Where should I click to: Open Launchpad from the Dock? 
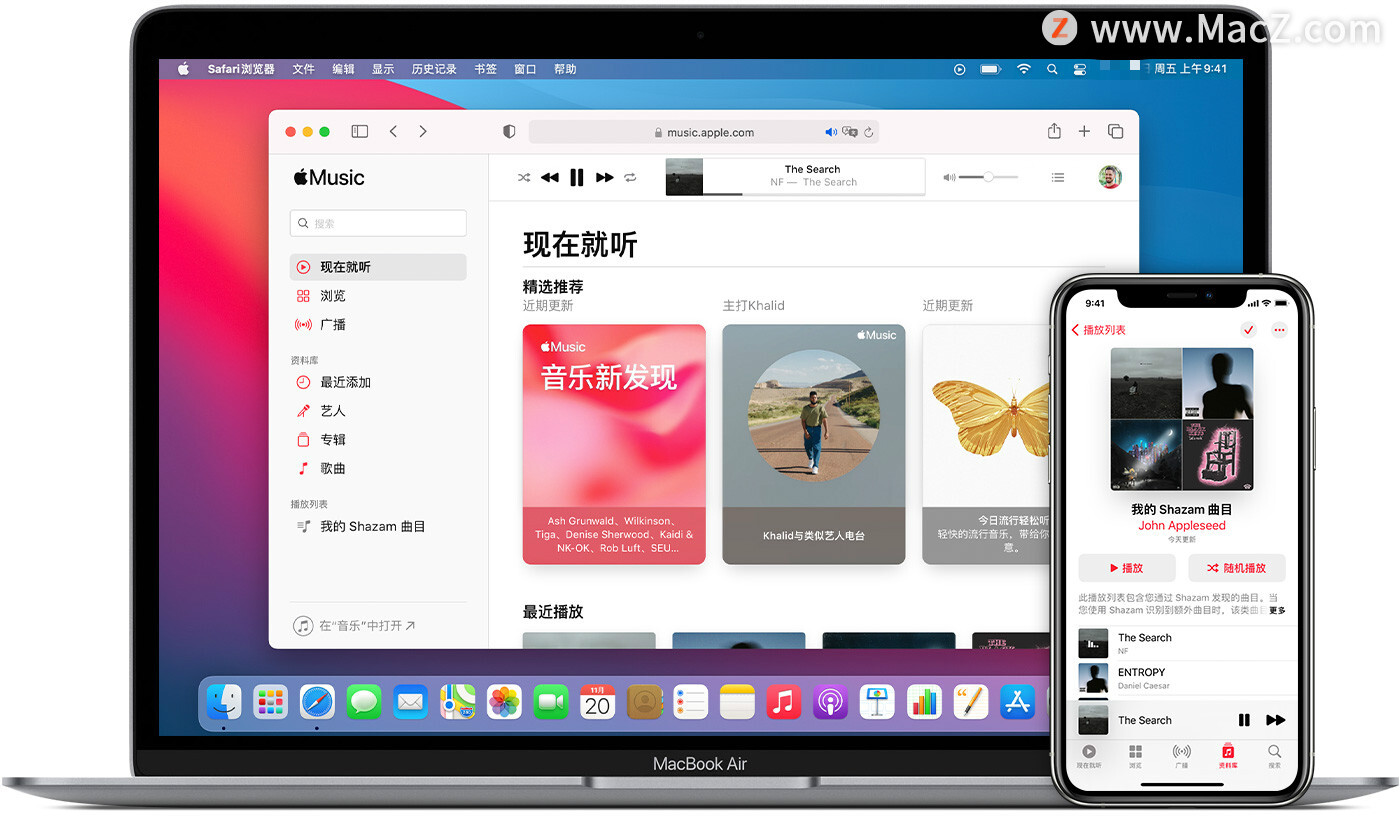270,701
